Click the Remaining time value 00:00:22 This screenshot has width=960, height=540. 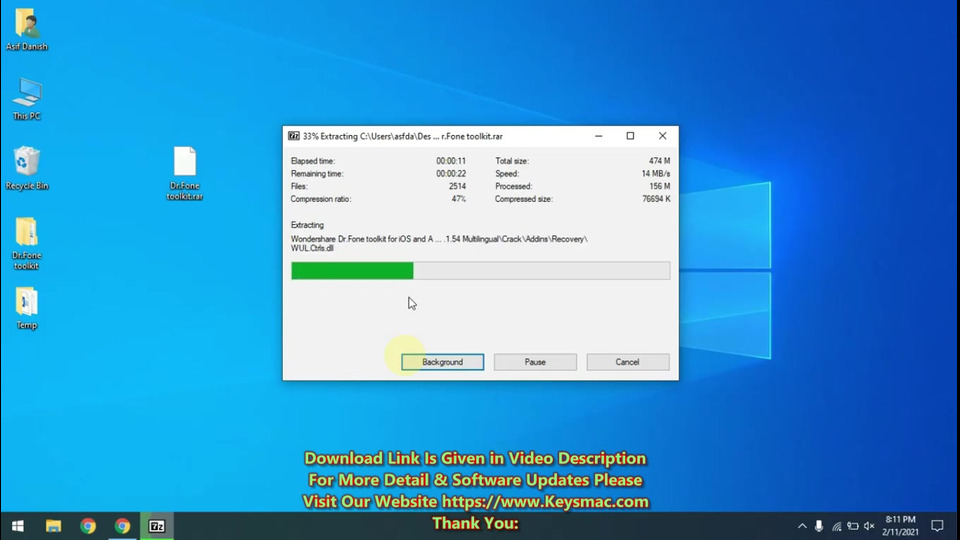(x=451, y=174)
